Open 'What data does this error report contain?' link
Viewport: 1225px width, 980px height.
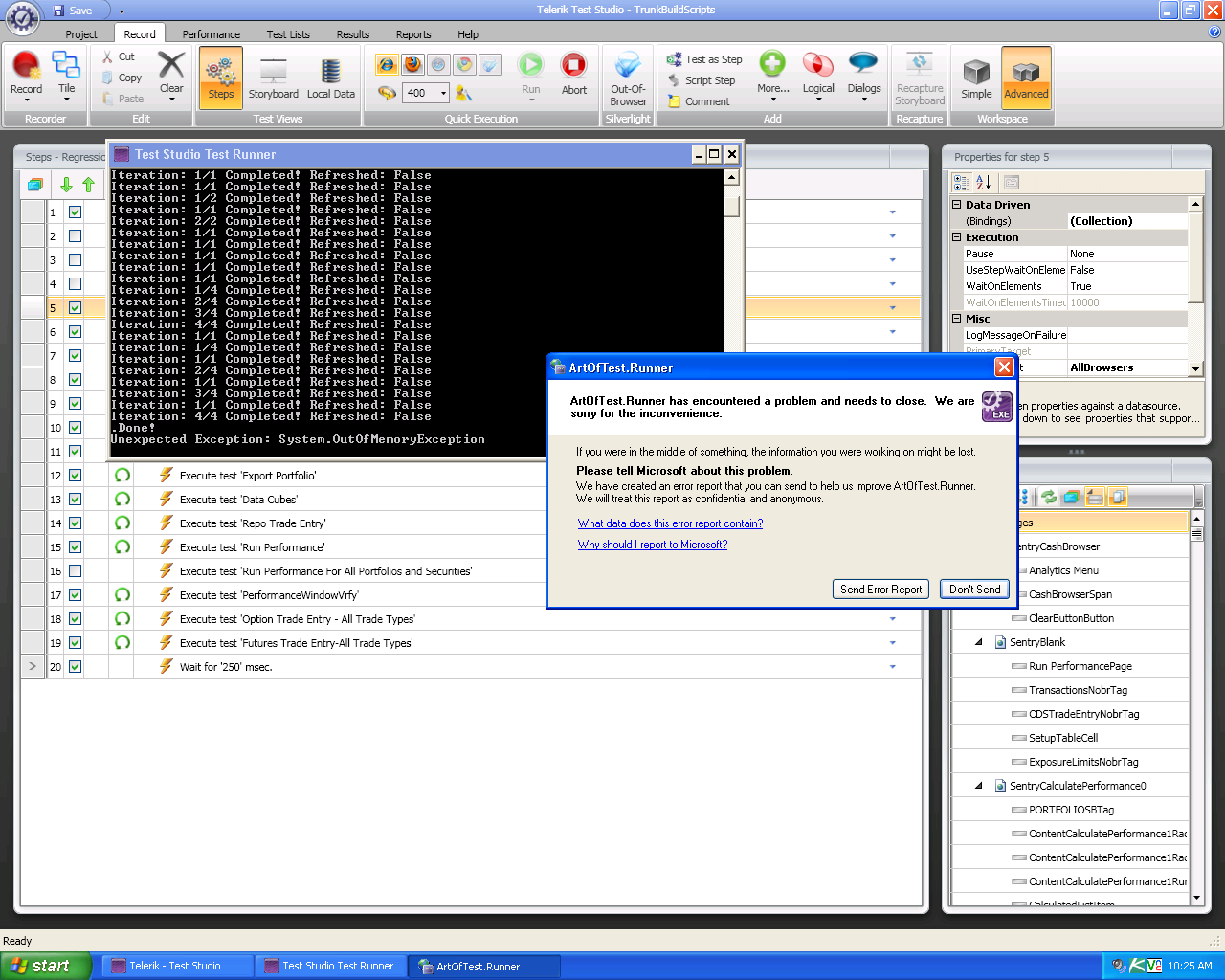coord(670,523)
